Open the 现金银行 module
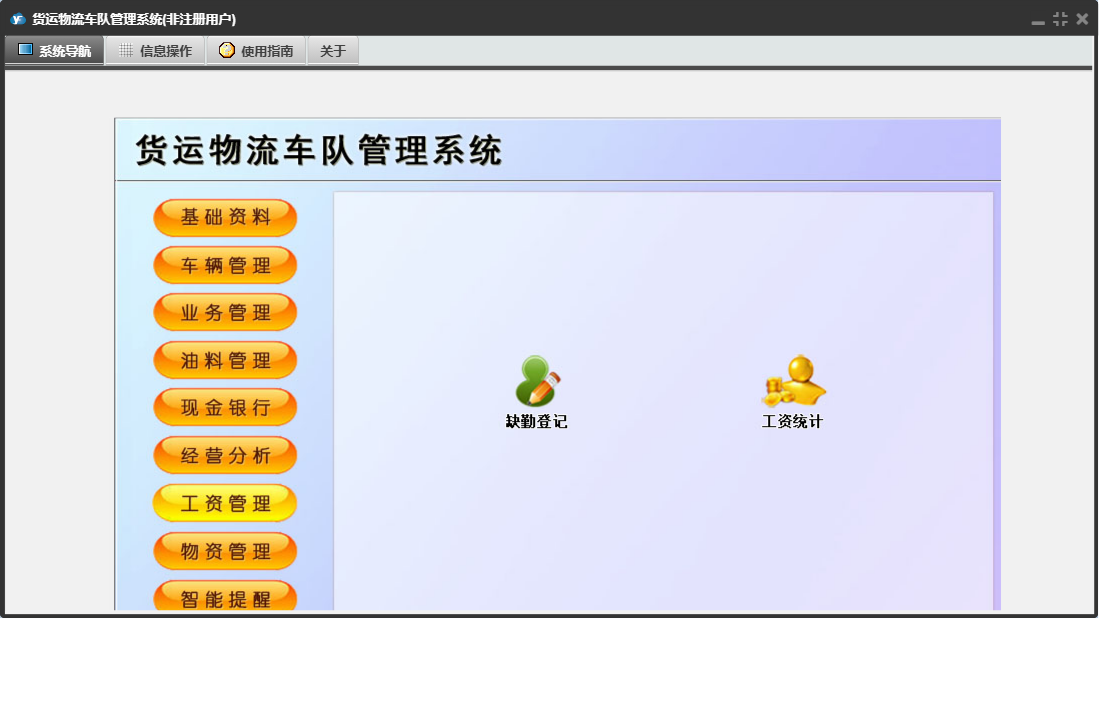The image size is (1099, 723). point(225,408)
